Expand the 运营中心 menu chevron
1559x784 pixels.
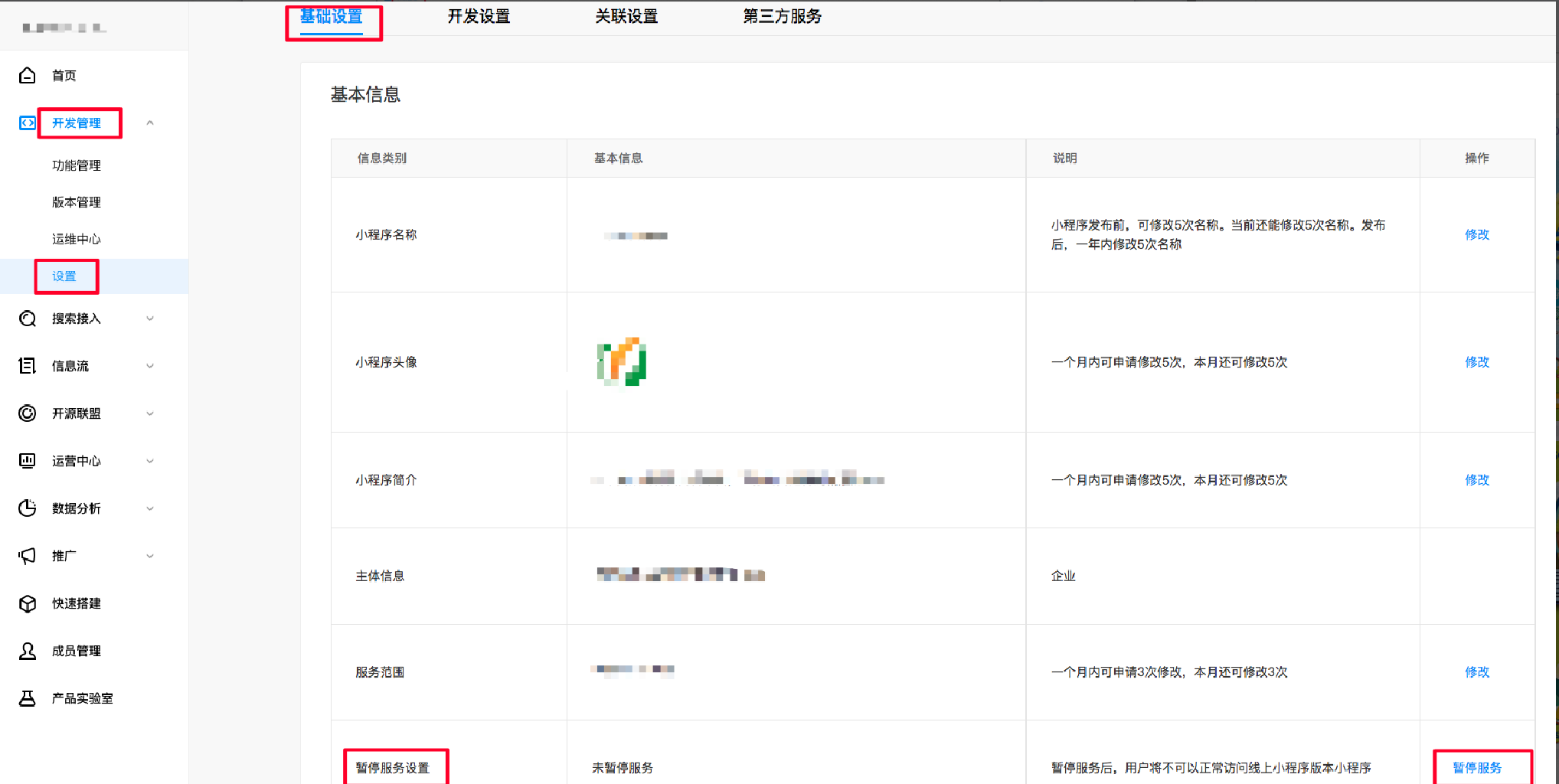click(x=150, y=461)
